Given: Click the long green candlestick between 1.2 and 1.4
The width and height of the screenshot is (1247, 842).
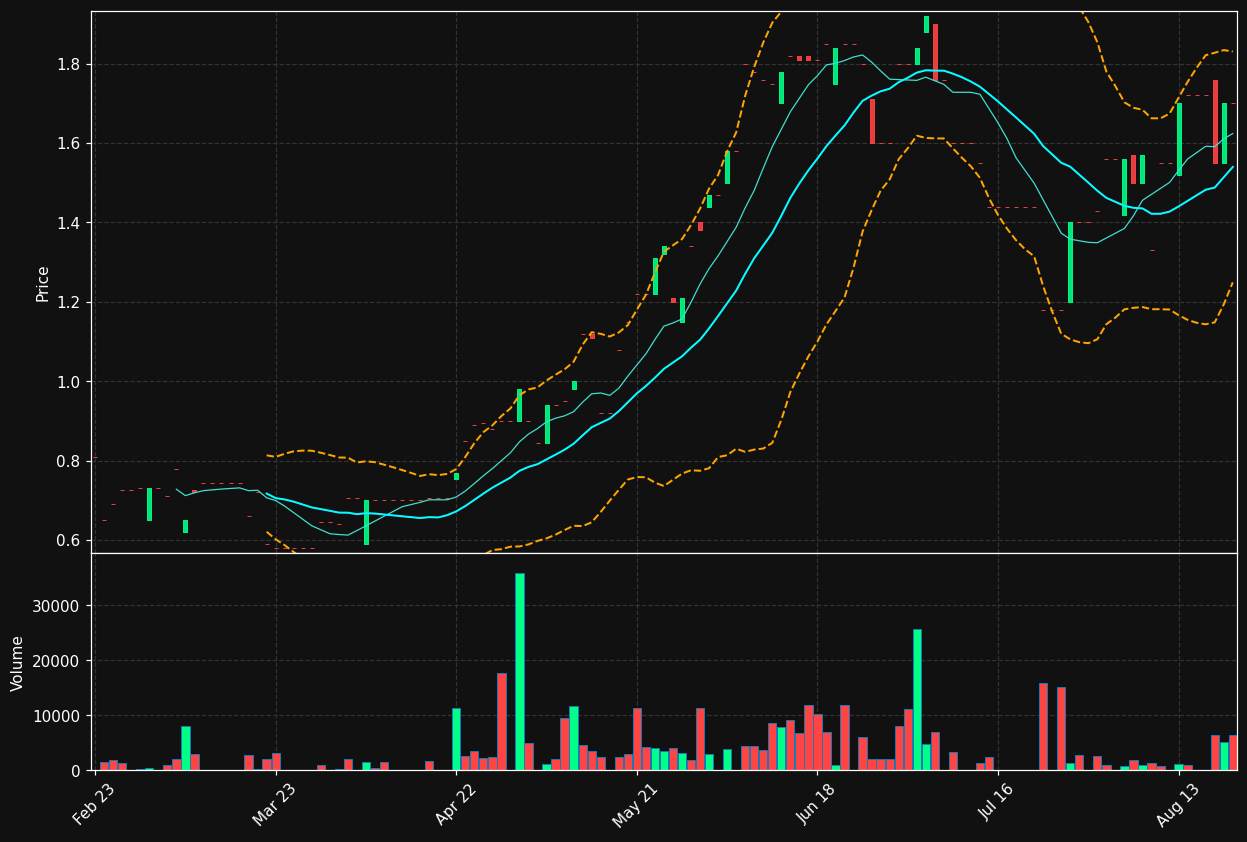Looking at the screenshot, I should point(1070,263).
